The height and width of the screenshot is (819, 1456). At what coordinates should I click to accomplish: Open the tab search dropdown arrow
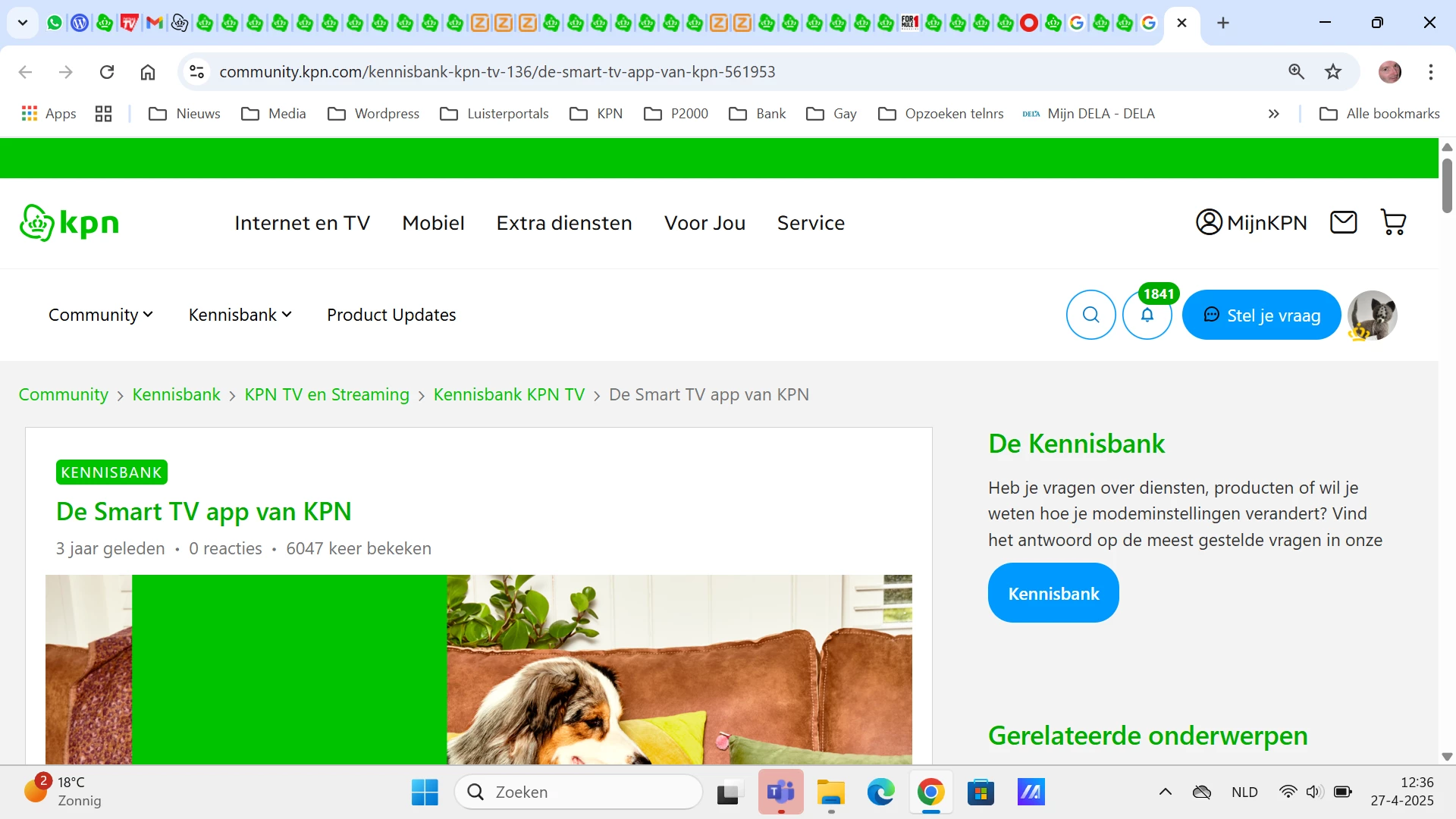coord(23,23)
